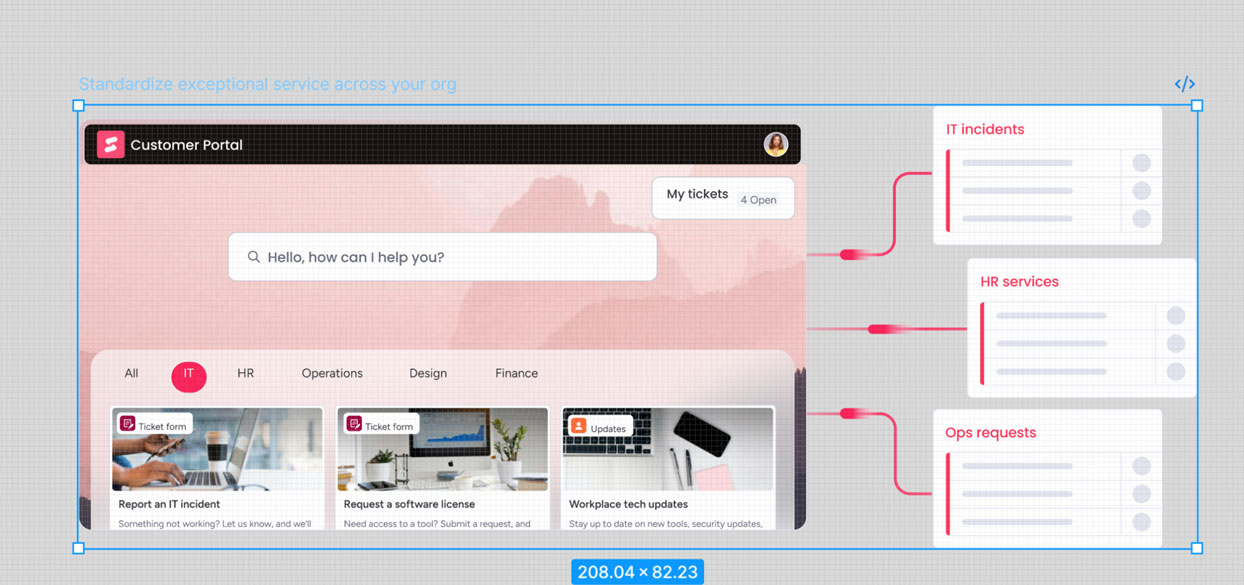1244x585 pixels.
Task: Open the HR category tab
Action: (x=245, y=373)
